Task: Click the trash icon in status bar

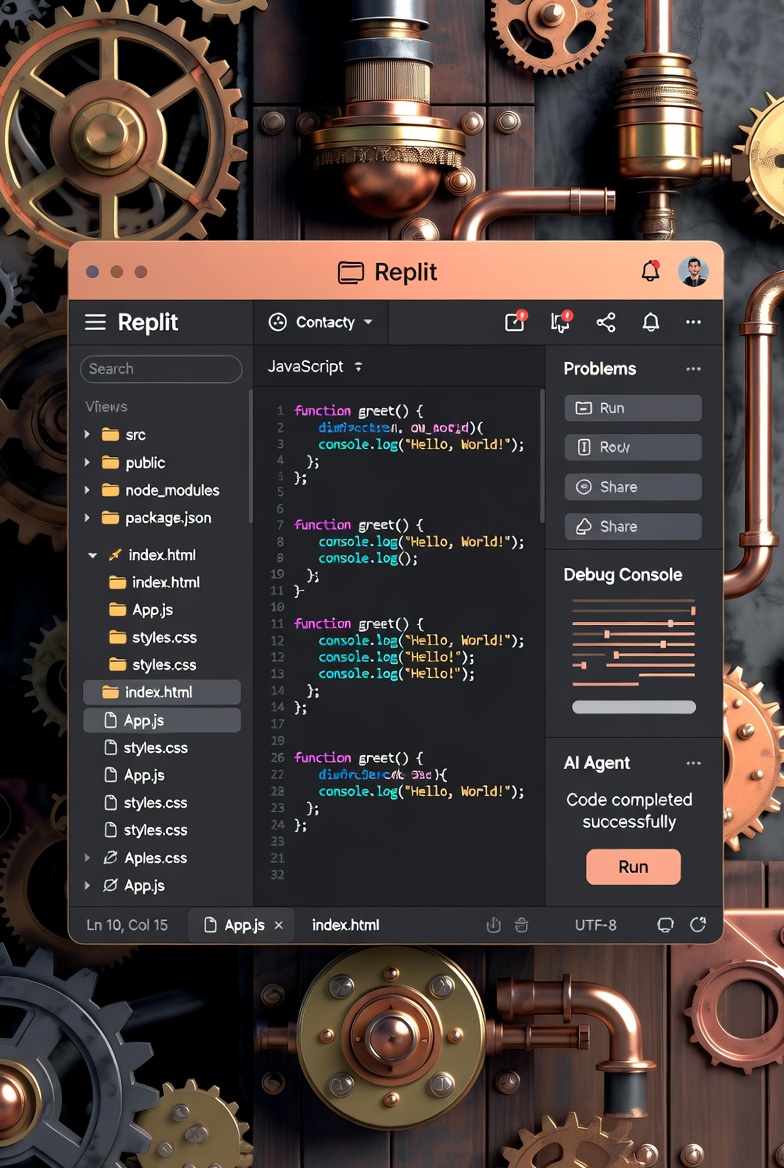Action: [x=521, y=925]
